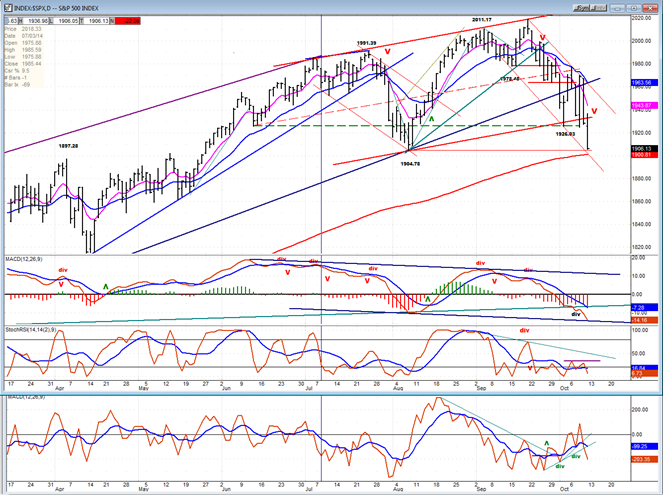Click the red net change -22.08 field
Viewport: 663px width, 495px height.
(x=127, y=21)
